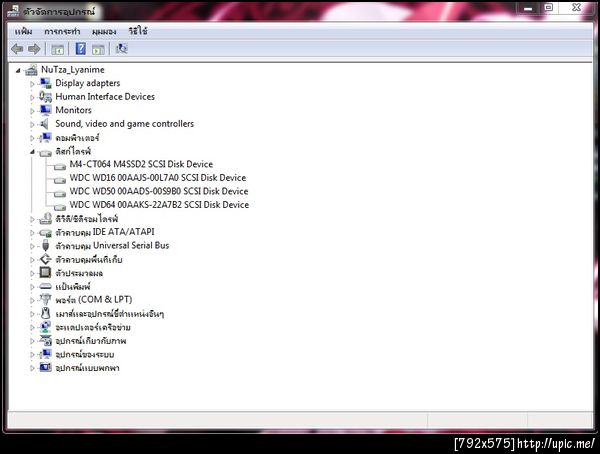Viewport: 600px width, 454px height.
Task: Select the ตัวประมวลผล processors label
Action: point(79,273)
